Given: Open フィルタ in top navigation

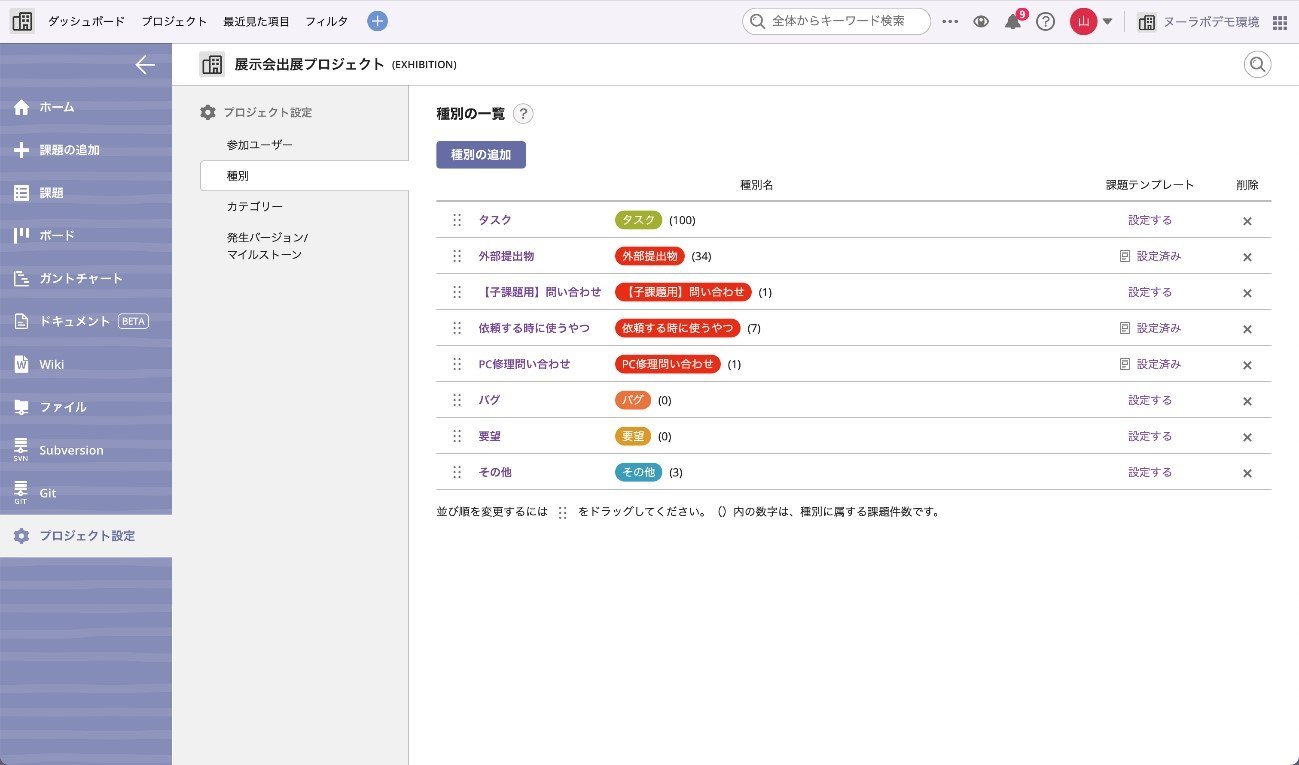Looking at the screenshot, I should [x=327, y=21].
